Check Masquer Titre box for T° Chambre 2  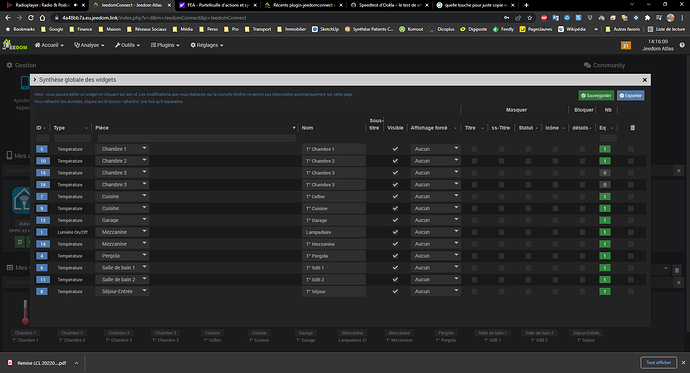tap(474, 161)
